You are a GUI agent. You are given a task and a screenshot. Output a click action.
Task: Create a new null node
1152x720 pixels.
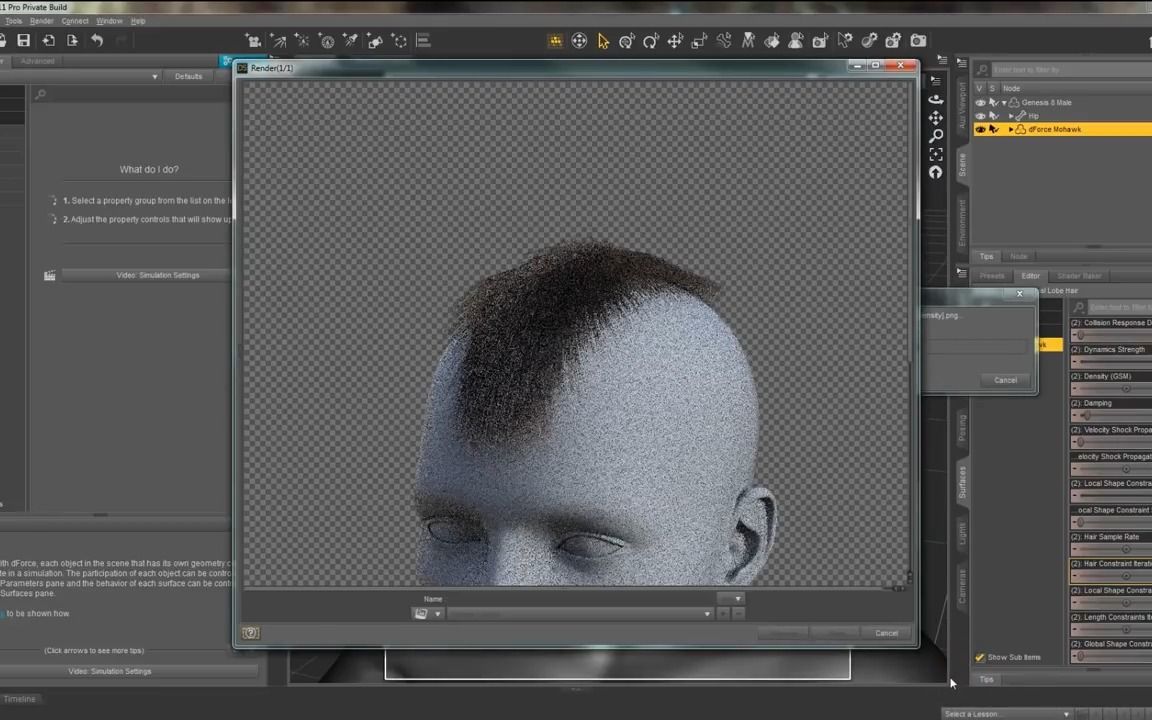coord(399,40)
